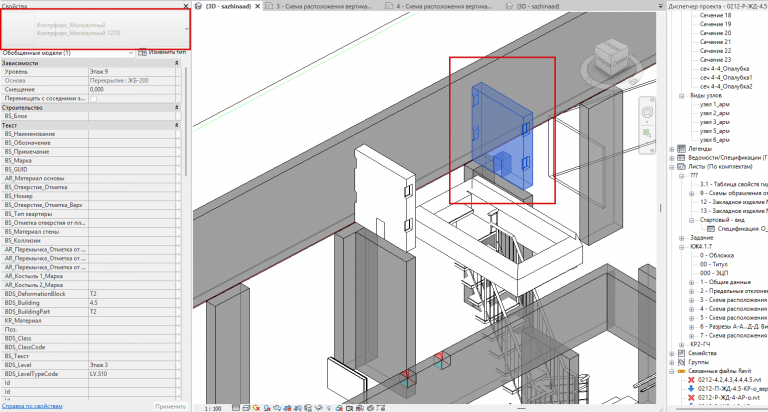Click the Применить button
Image resolution: width=768 pixels, height=412 pixels.
pyautogui.click(x=170, y=406)
